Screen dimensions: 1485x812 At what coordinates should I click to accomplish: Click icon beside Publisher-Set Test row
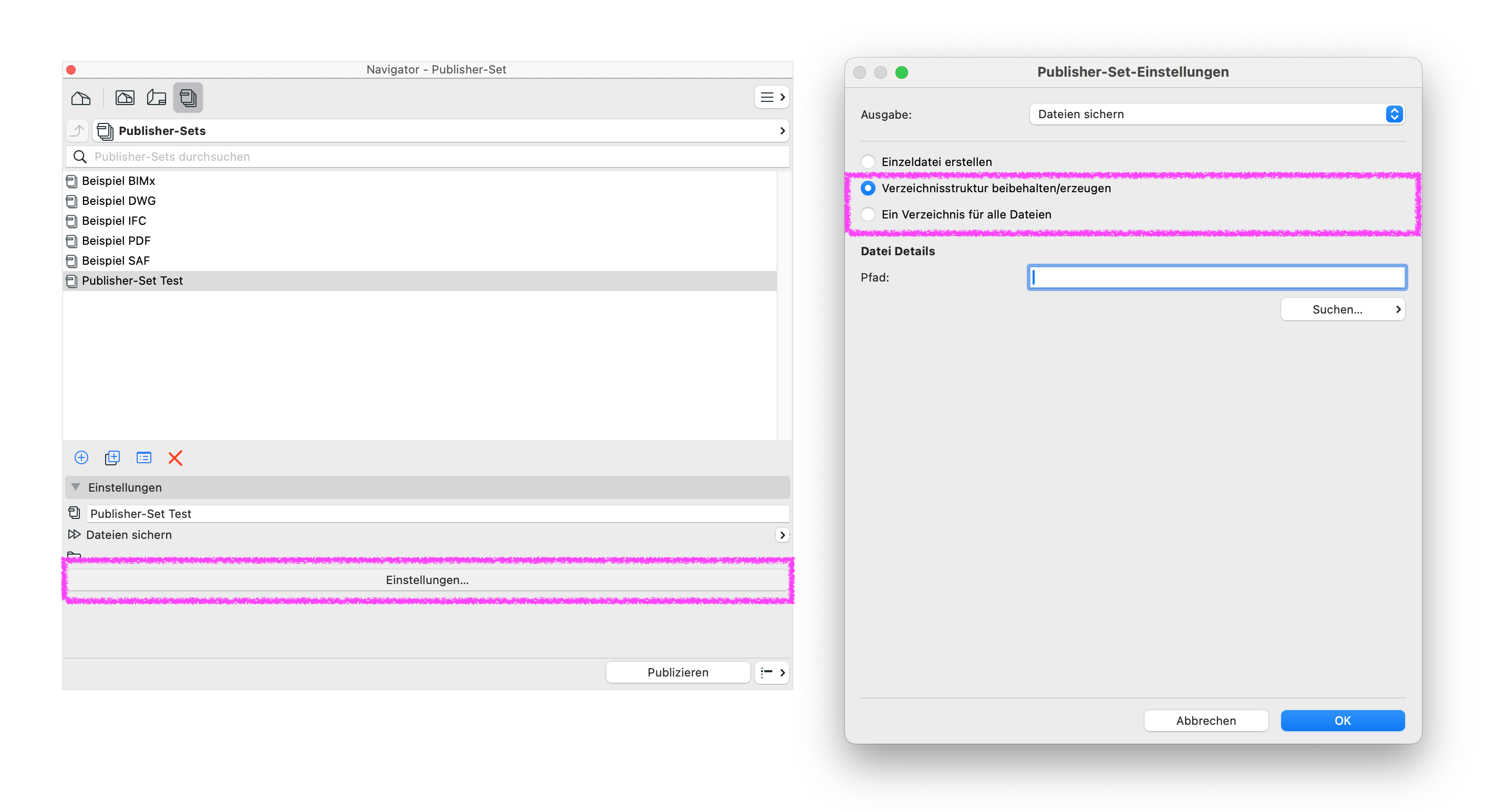tap(71, 281)
